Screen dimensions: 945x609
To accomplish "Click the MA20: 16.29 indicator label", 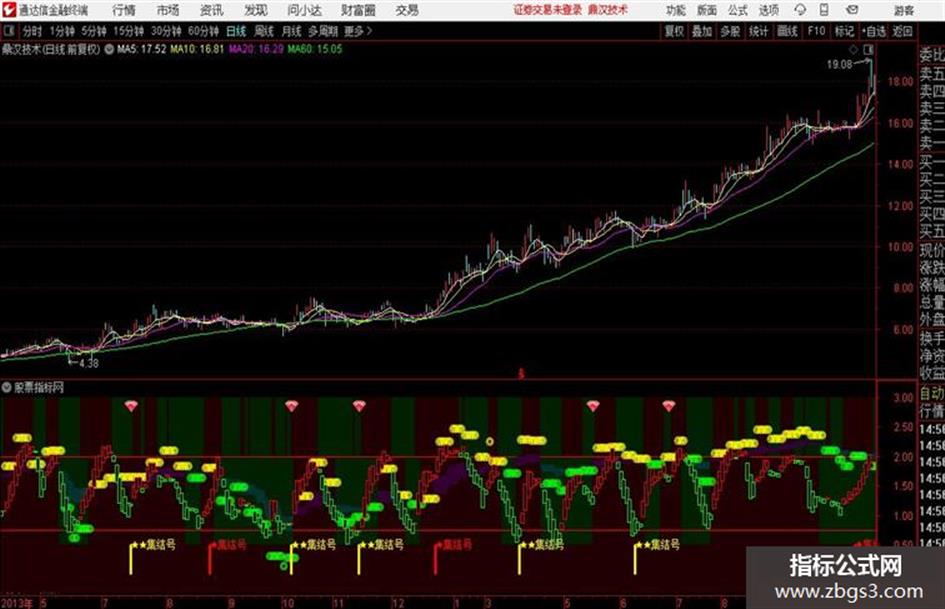I will tap(256, 49).
